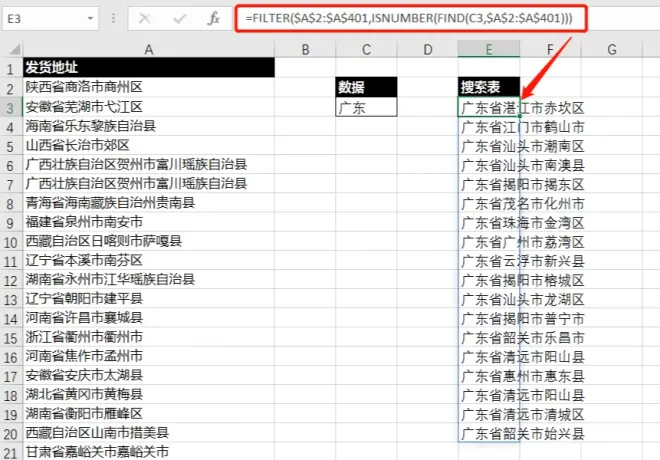Click result 广东省揭阳市普宁市
660x460 pixels.
489,318
